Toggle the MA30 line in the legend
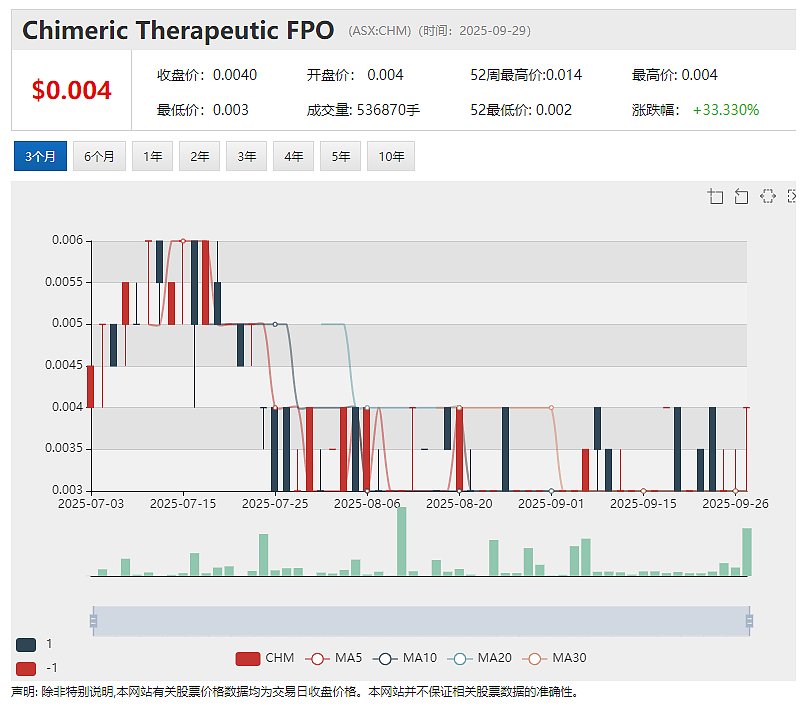The height and width of the screenshot is (711, 805). [x=554, y=658]
